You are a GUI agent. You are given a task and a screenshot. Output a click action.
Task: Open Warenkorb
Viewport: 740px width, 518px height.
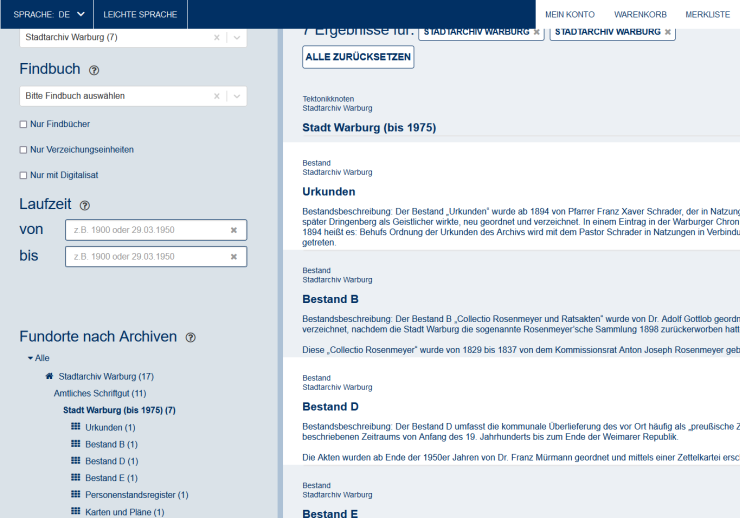[x=640, y=15]
